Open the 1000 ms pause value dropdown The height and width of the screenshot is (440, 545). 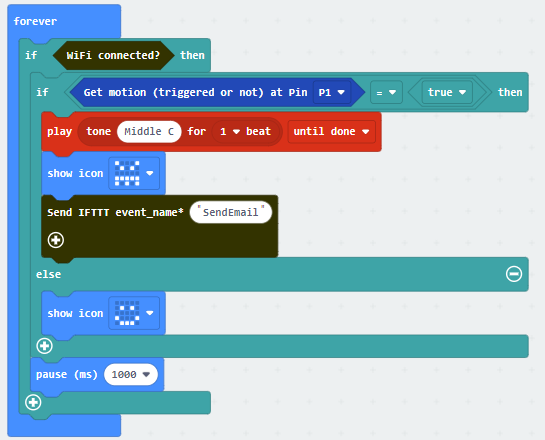click(x=131, y=375)
